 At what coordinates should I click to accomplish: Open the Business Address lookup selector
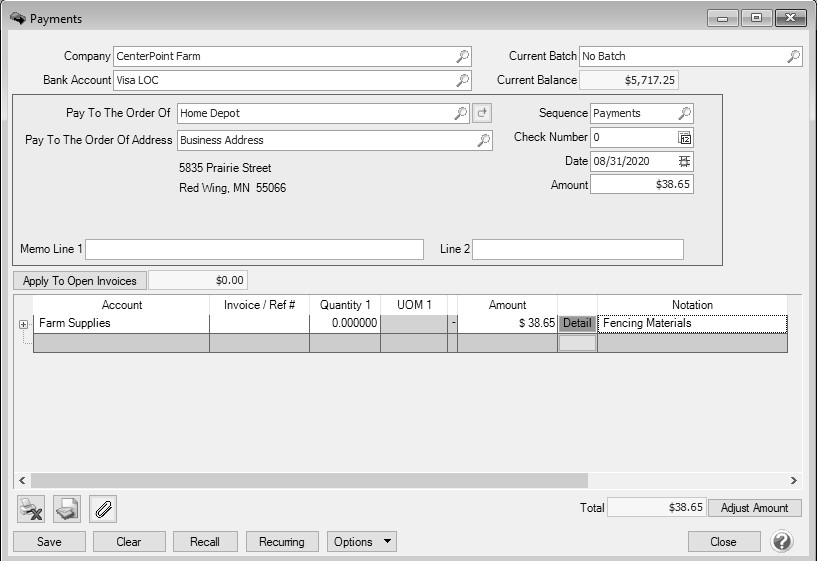(x=483, y=141)
